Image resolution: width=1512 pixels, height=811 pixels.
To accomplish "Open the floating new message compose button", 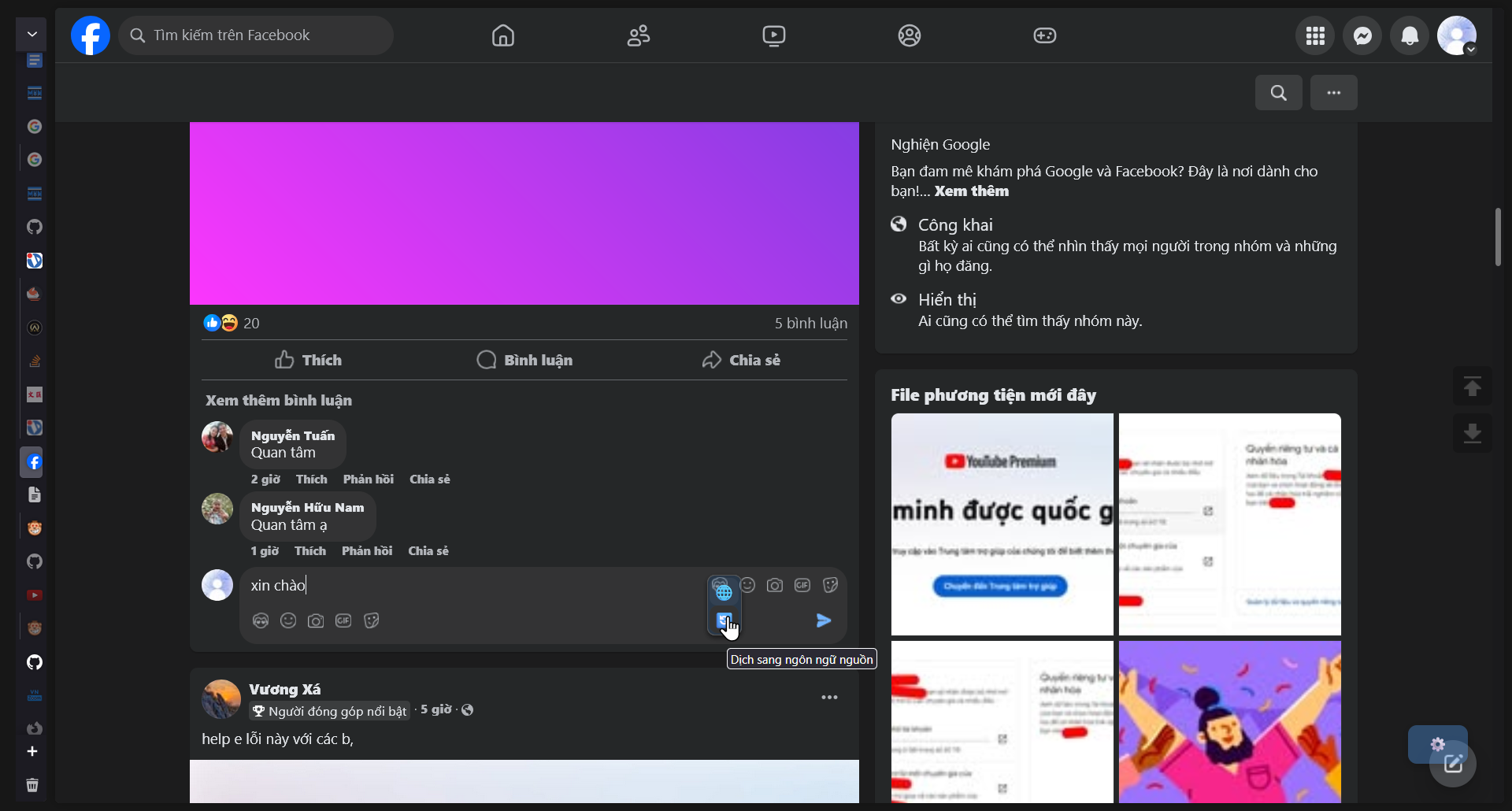I will (1454, 763).
